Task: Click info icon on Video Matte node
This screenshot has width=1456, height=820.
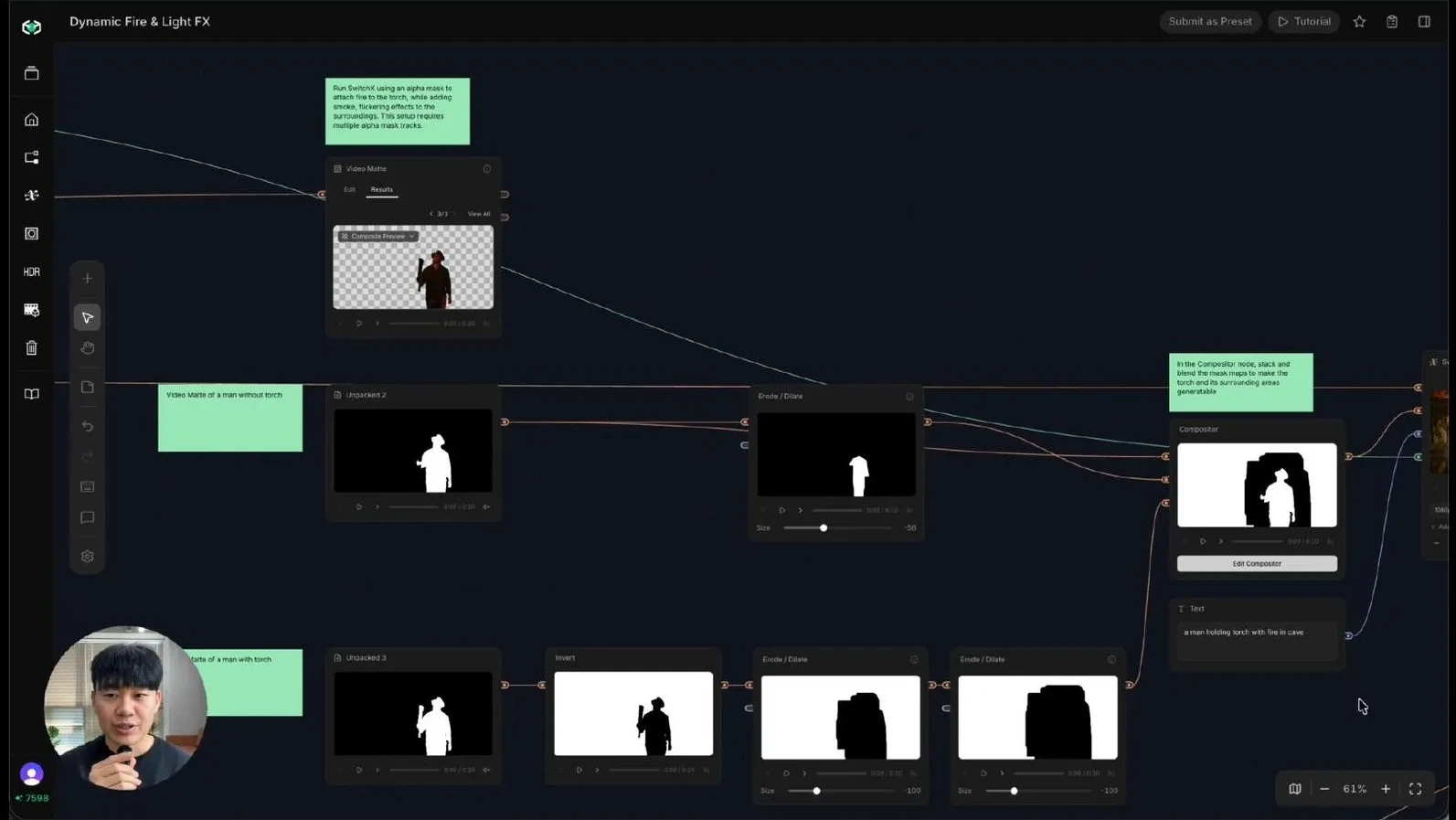Action: point(487,169)
